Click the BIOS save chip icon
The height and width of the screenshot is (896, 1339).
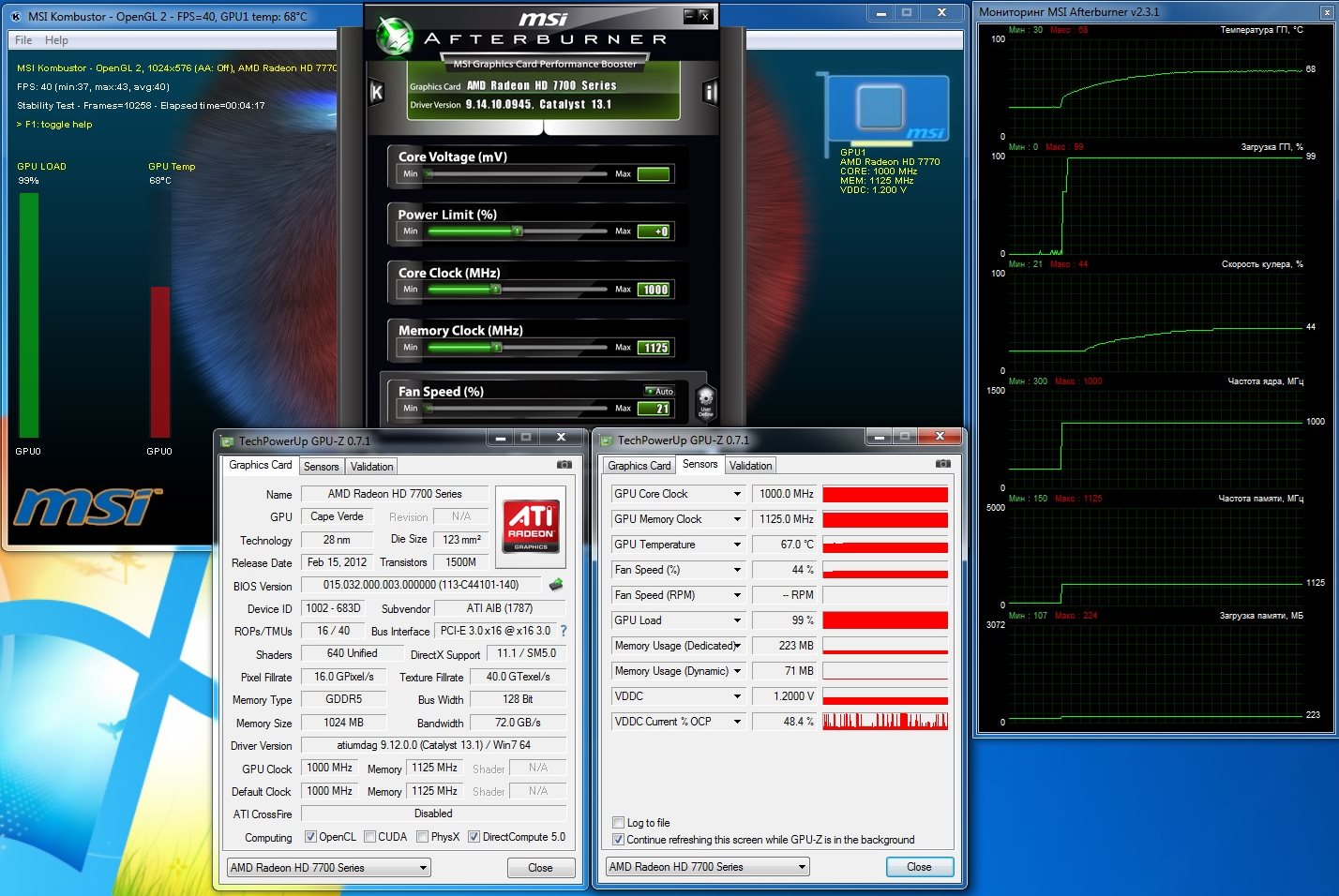click(556, 585)
